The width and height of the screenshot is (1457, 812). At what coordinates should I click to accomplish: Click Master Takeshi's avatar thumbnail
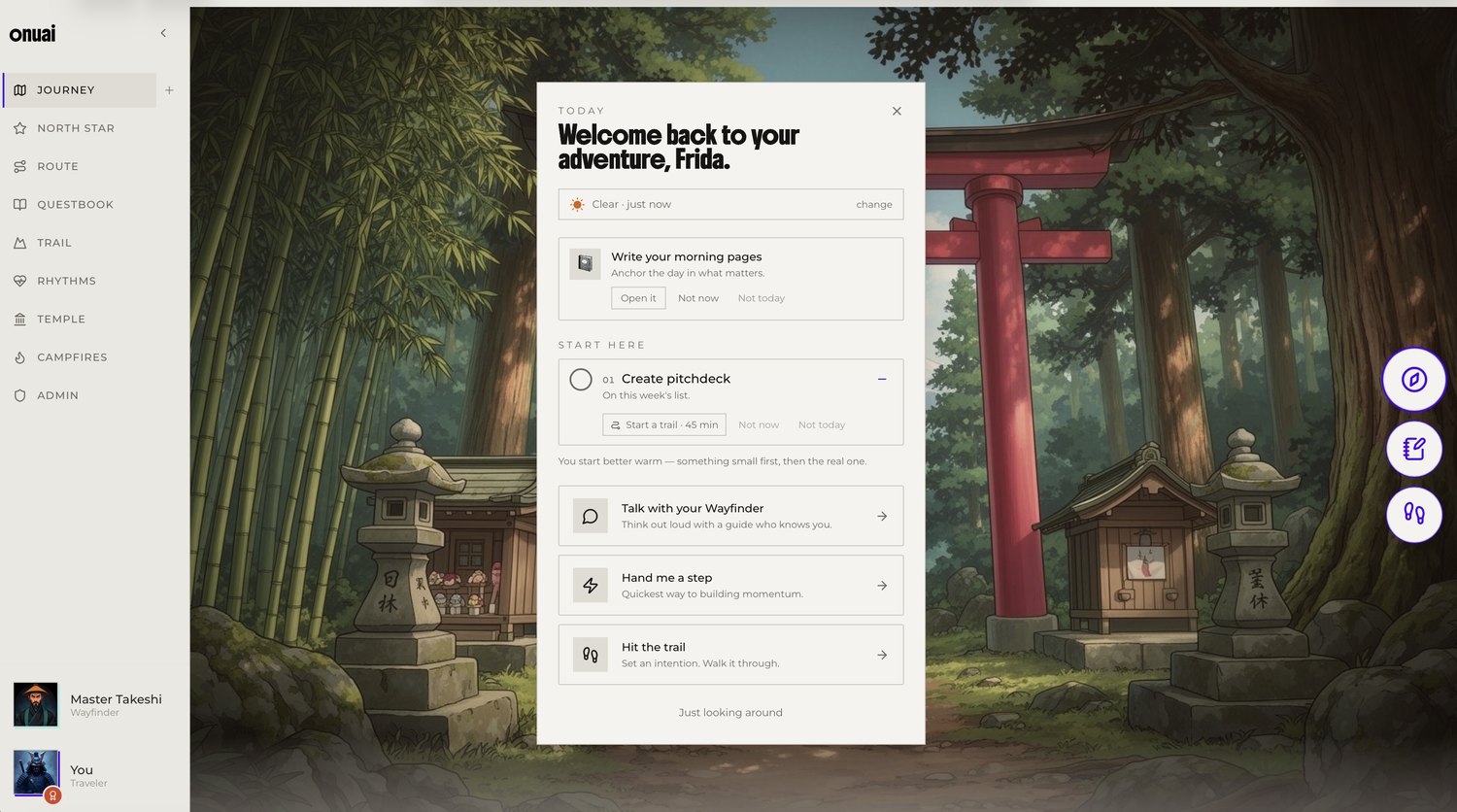pyautogui.click(x=36, y=704)
